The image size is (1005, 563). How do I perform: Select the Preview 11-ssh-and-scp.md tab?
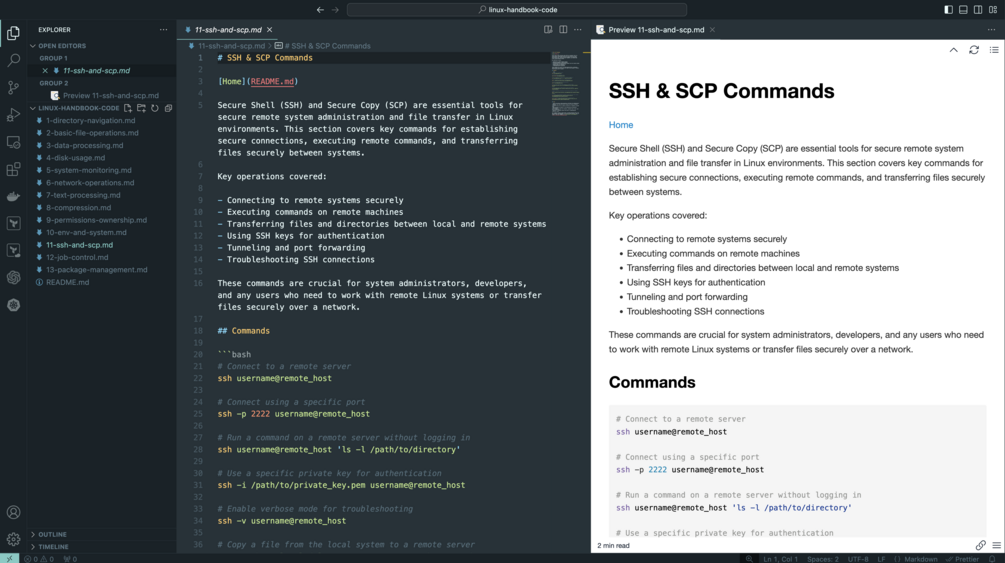pos(655,29)
